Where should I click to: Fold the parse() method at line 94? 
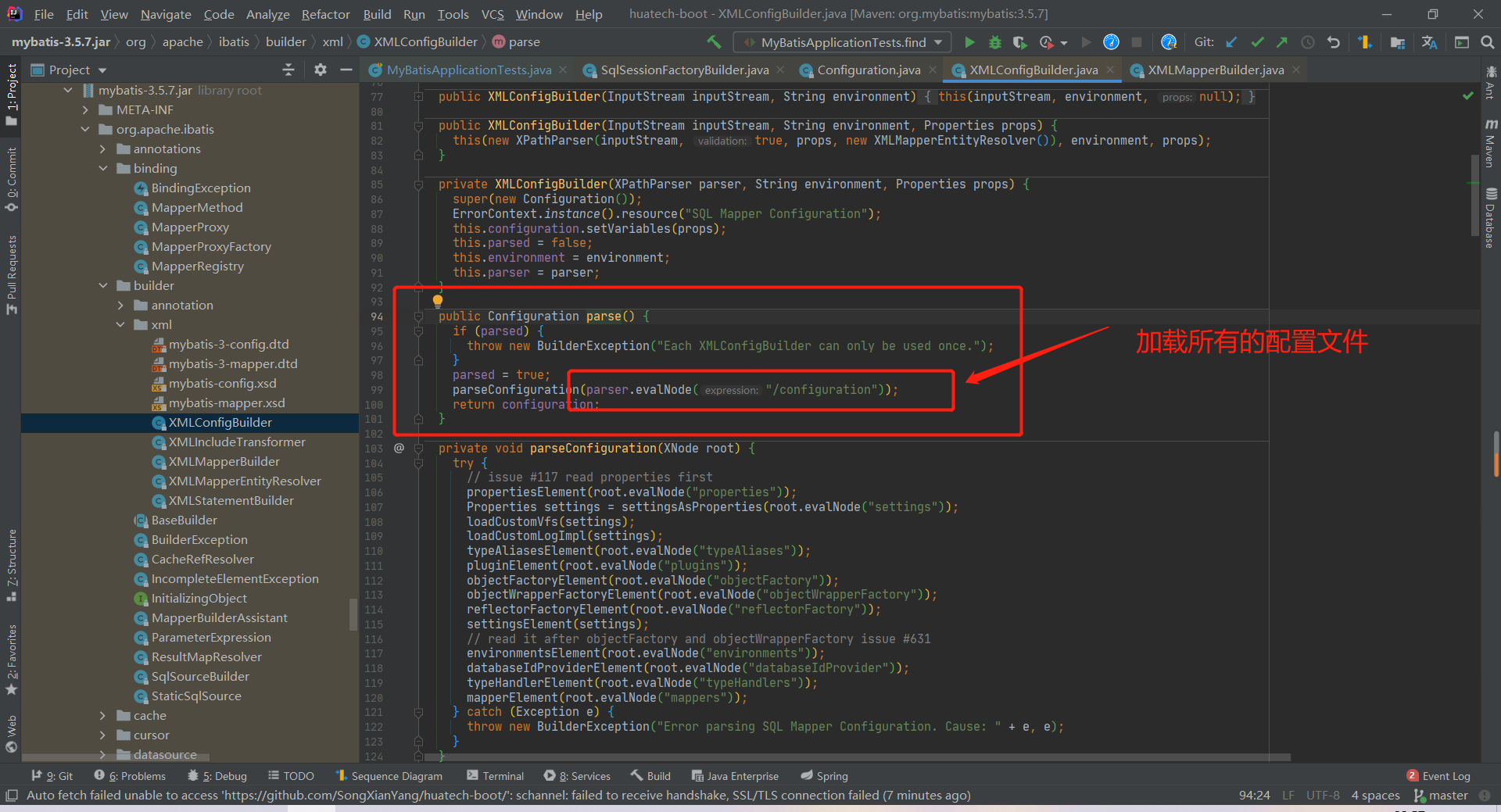coord(419,317)
